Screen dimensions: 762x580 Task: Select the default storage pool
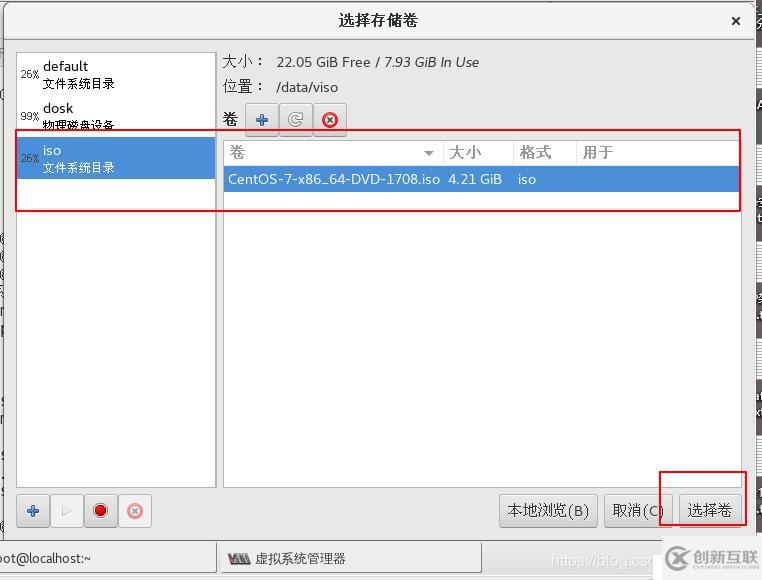(x=116, y=74)
